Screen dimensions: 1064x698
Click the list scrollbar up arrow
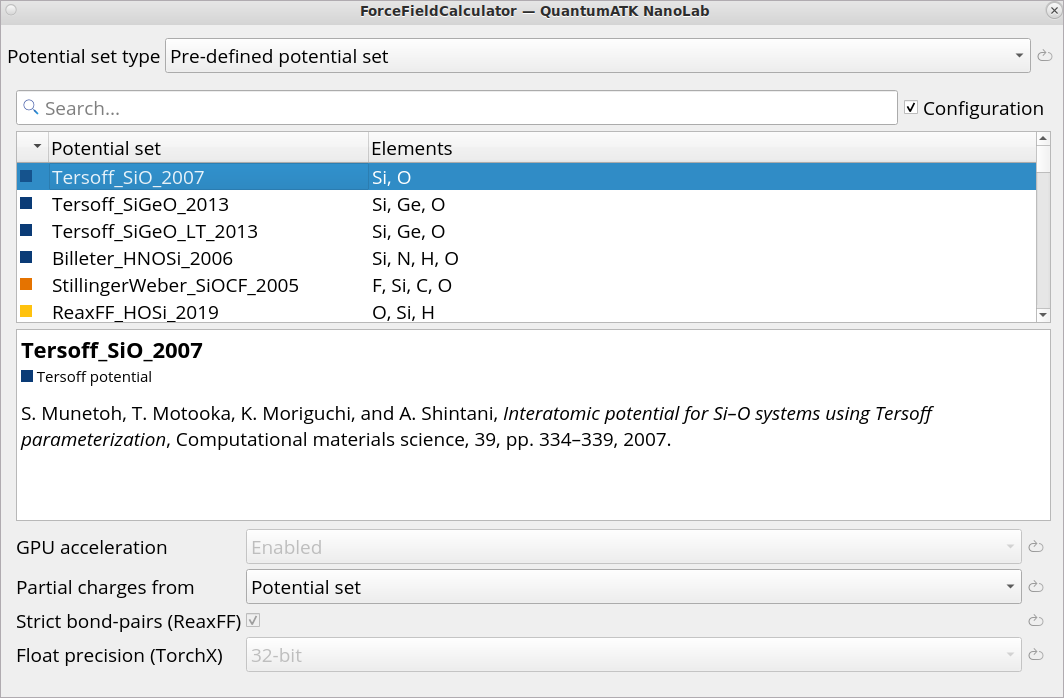point(1043,138)
